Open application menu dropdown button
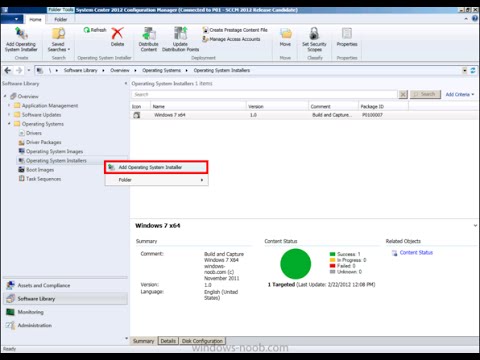Viewport: 480px width, 360px height. (12, 19)
